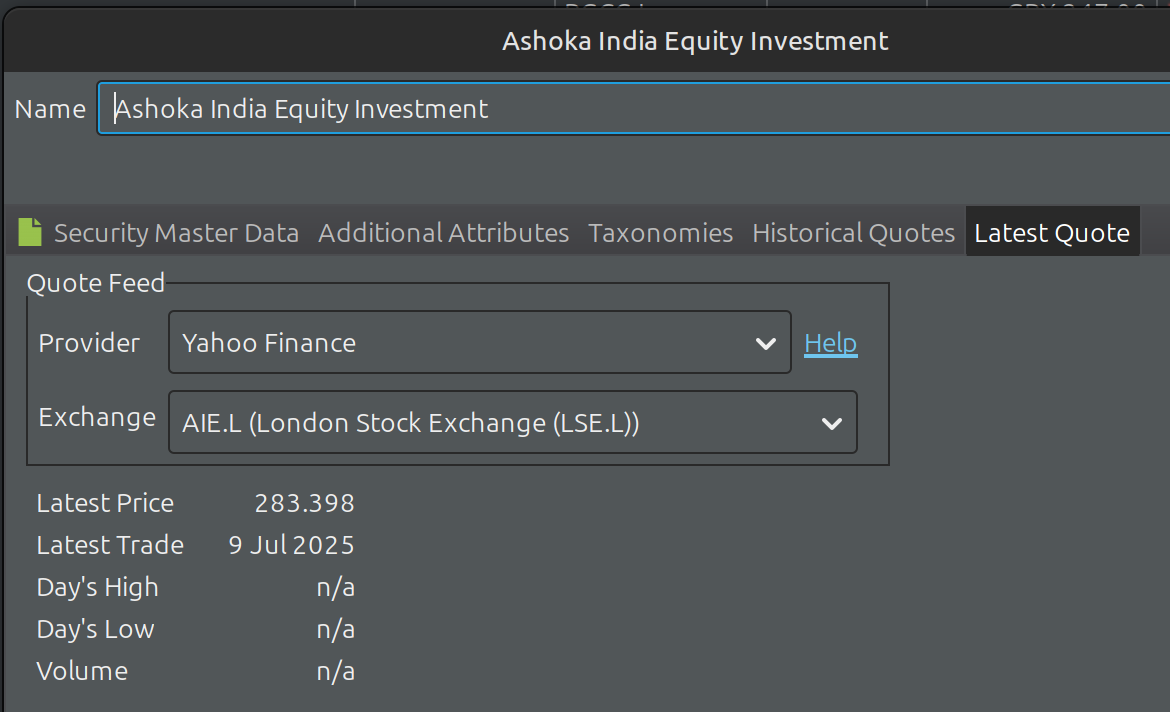Expand the AIE.L London Stock Exchange combo box

coord(513,422)
